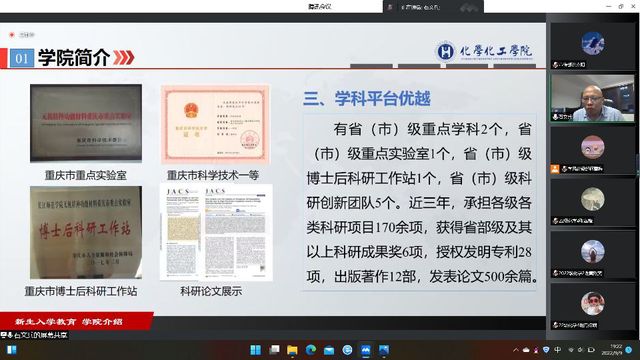Open the Windows Security shield tray icon

[x=547, y=350]
